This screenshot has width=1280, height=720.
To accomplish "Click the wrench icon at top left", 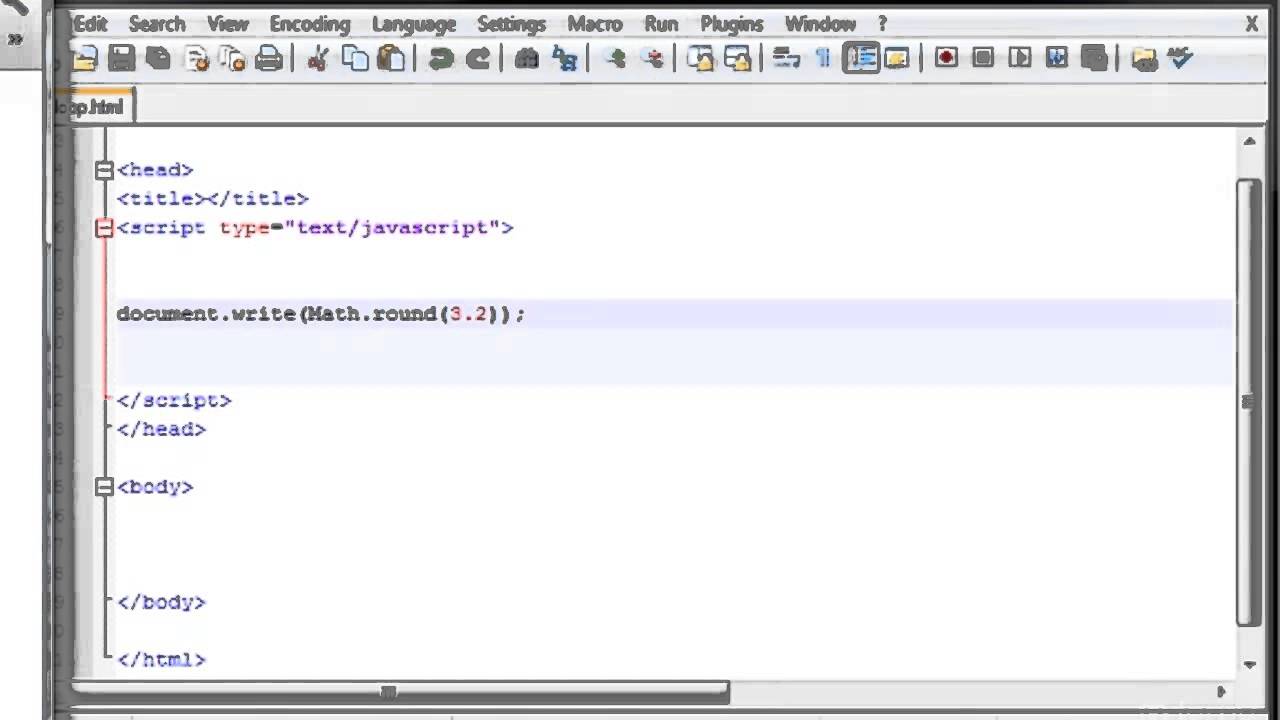I will (15, 6).
